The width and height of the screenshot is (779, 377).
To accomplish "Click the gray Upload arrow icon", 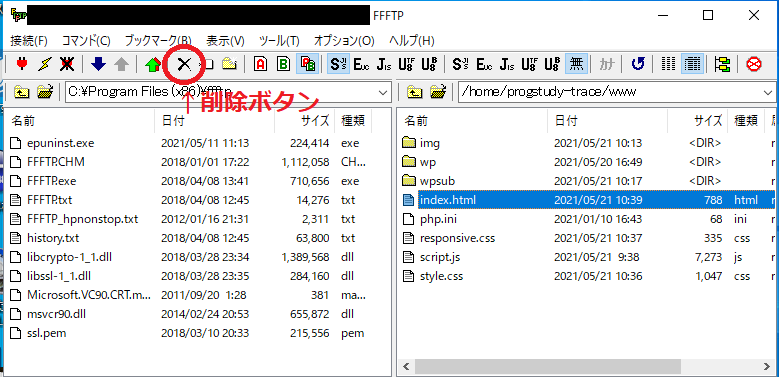I will pos(122,64).
